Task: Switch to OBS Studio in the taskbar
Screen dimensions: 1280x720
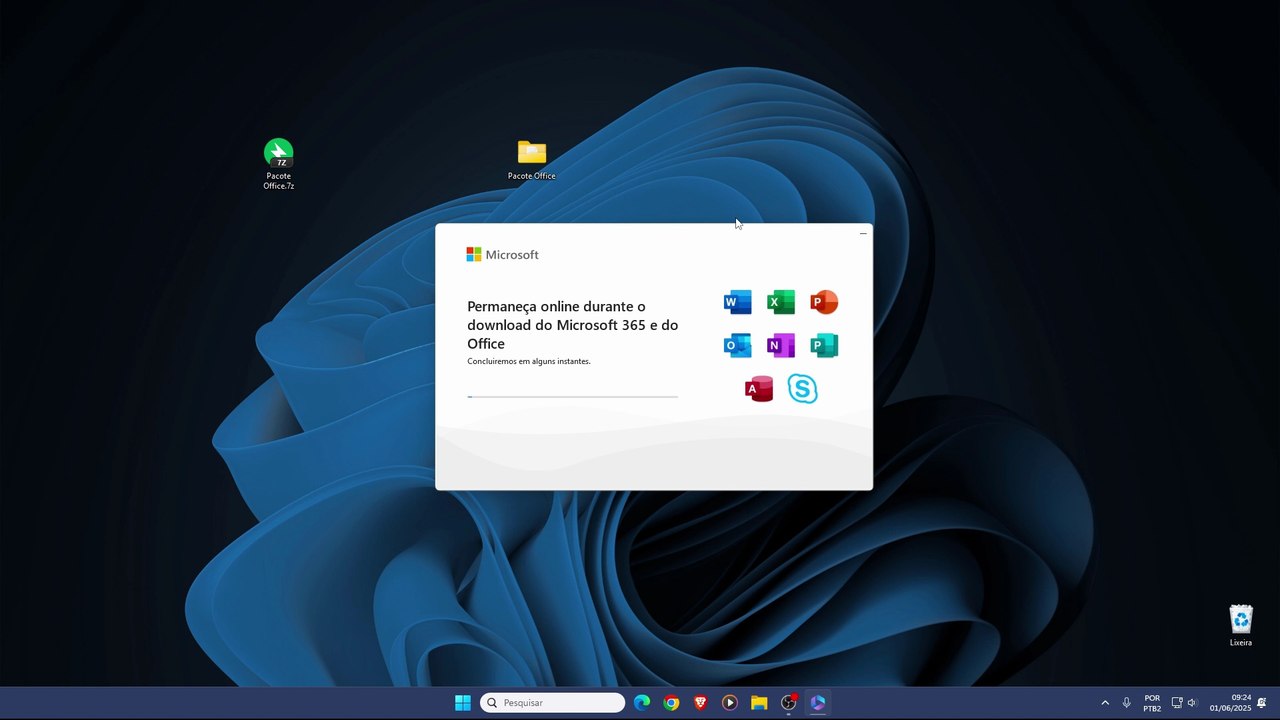Action: [x=788, y=703]
